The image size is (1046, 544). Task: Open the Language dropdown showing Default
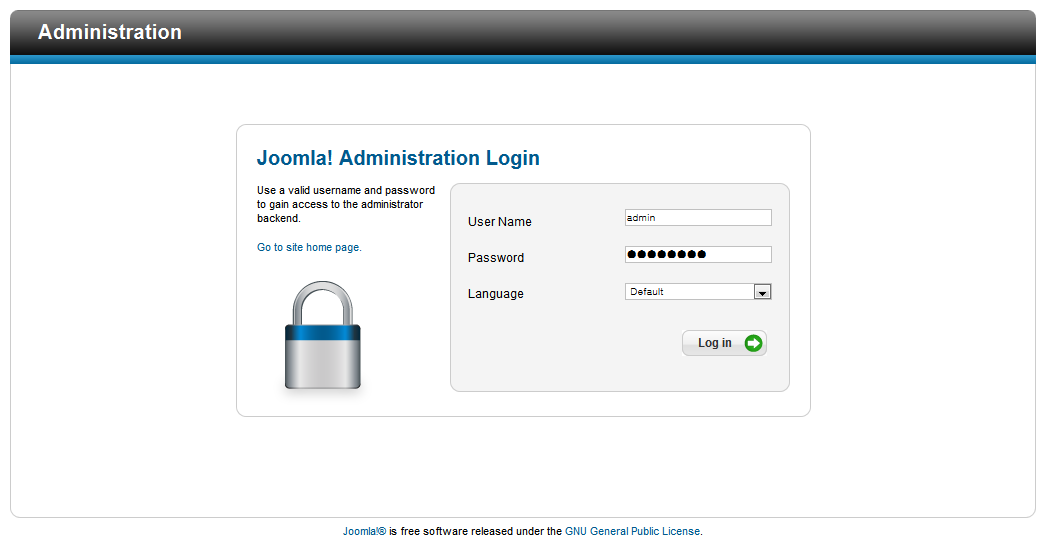pyautogui.click(x=690, y=292)
